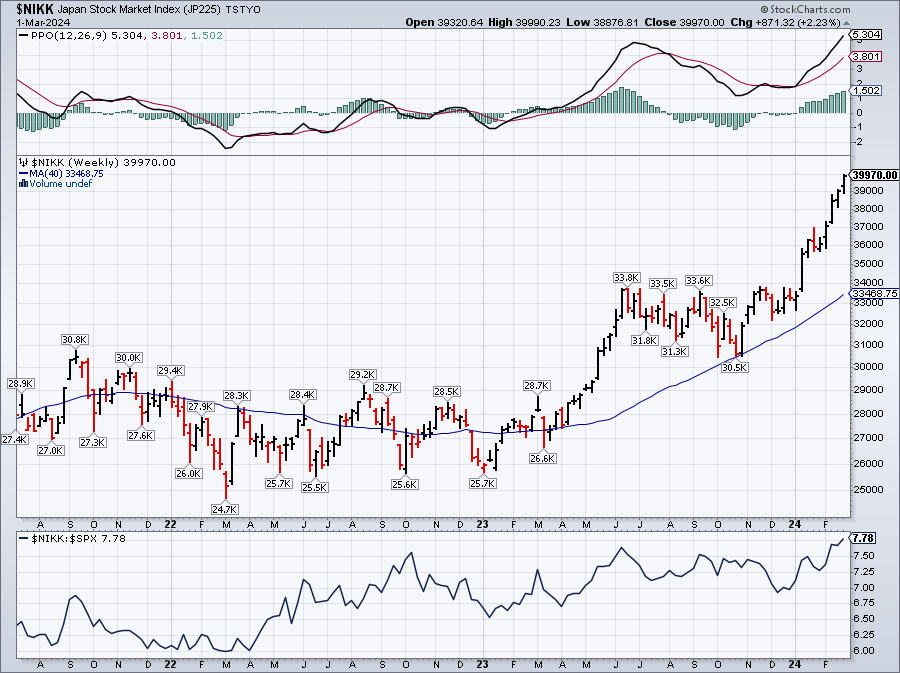Click the 1.502 histogram value tag
The width and height of the screenshot is (900, 673).
(864, 90)
